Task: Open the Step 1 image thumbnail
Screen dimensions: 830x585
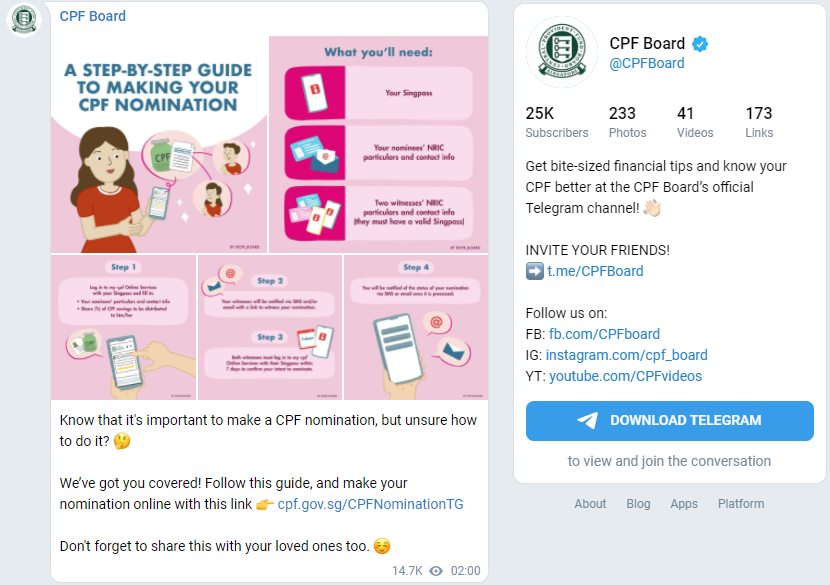Action: click(x=123, y=327)
